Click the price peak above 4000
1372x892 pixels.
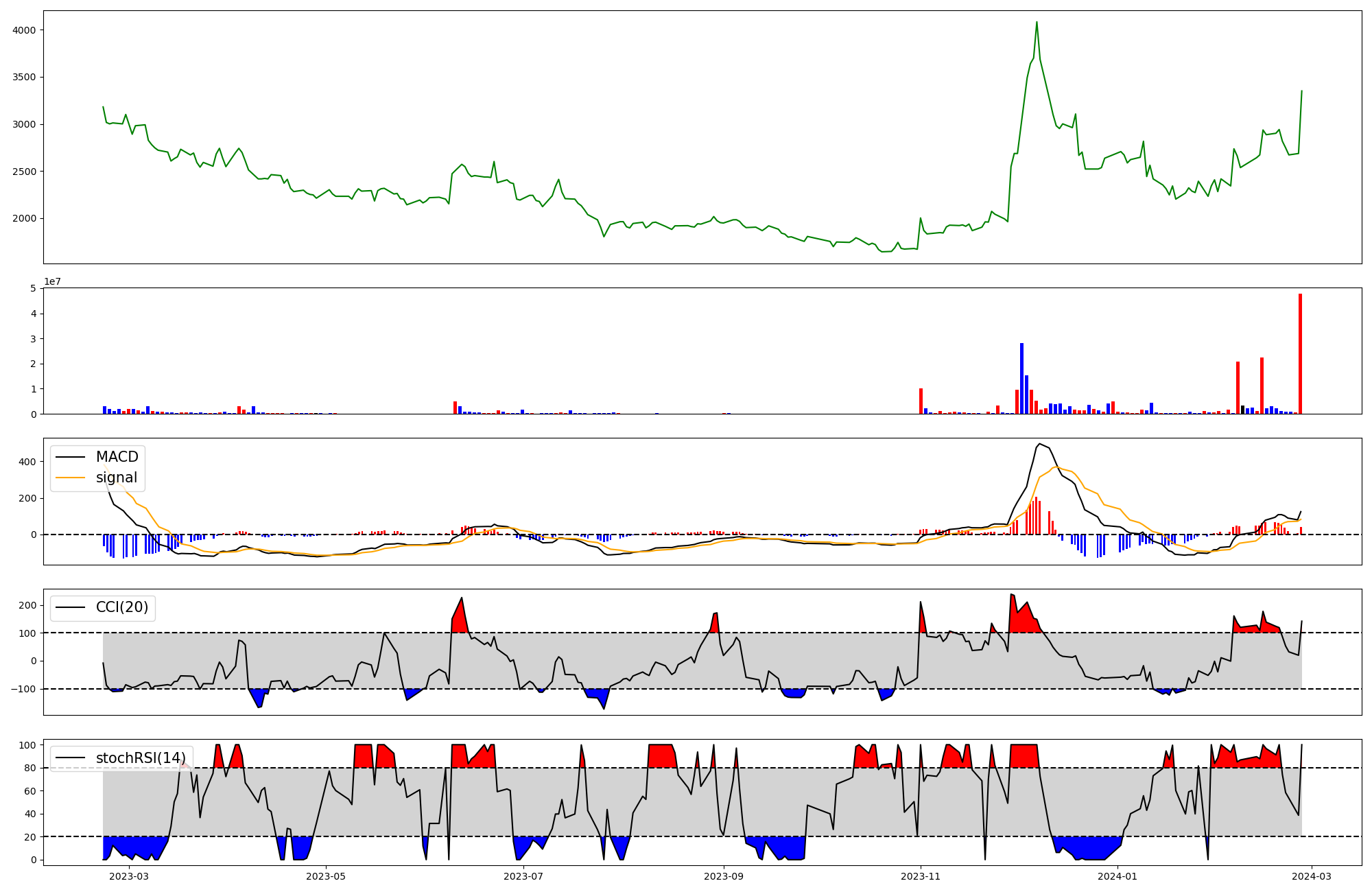[x=1037, y=23]
